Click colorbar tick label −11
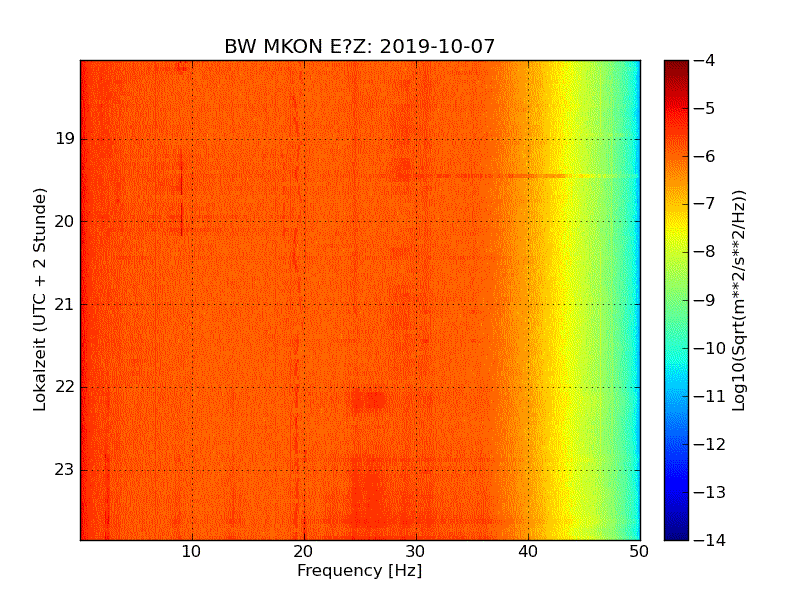 pos(710,396)
